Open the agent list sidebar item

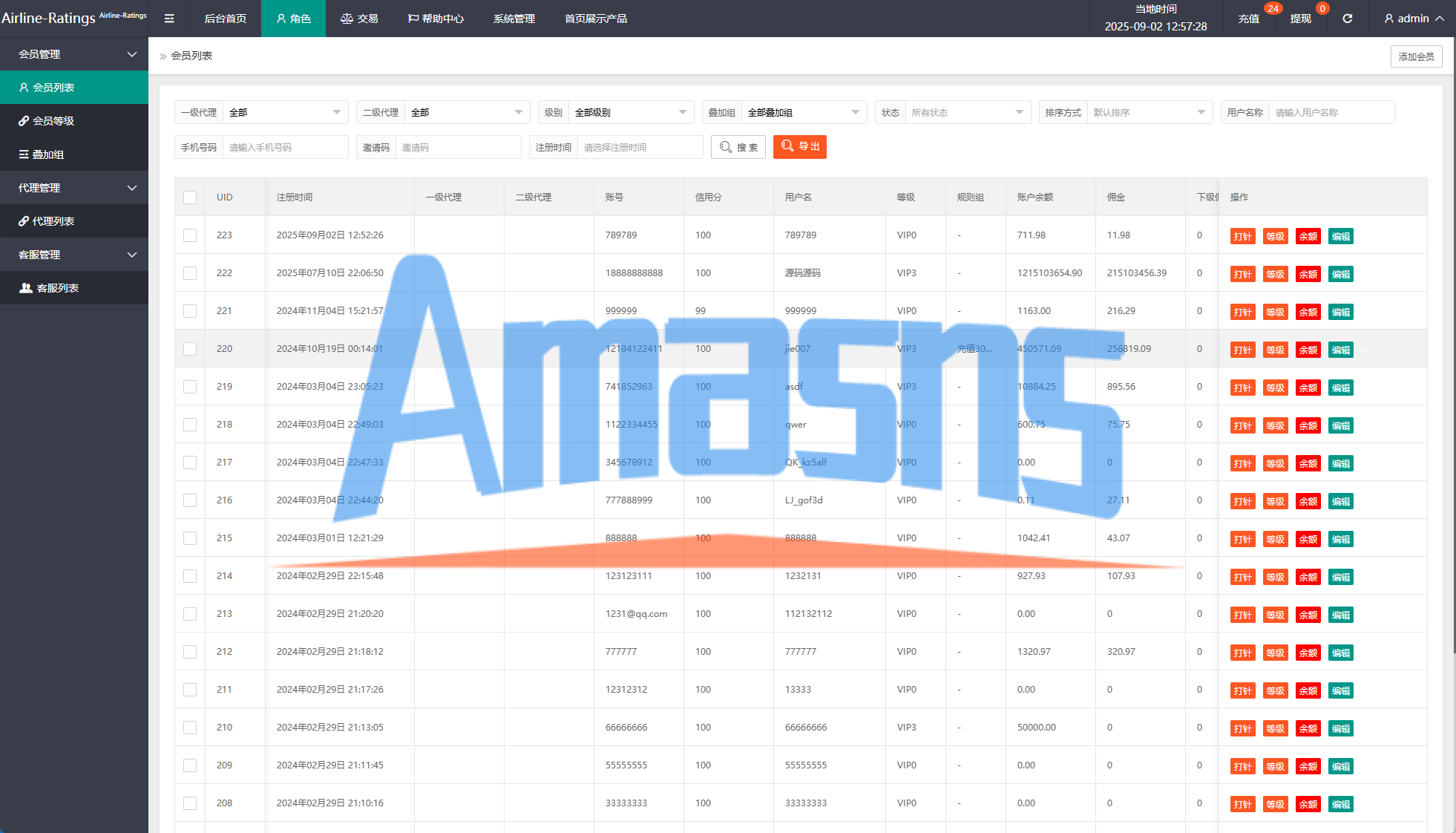pyautogui.click(x=53, y=221)
